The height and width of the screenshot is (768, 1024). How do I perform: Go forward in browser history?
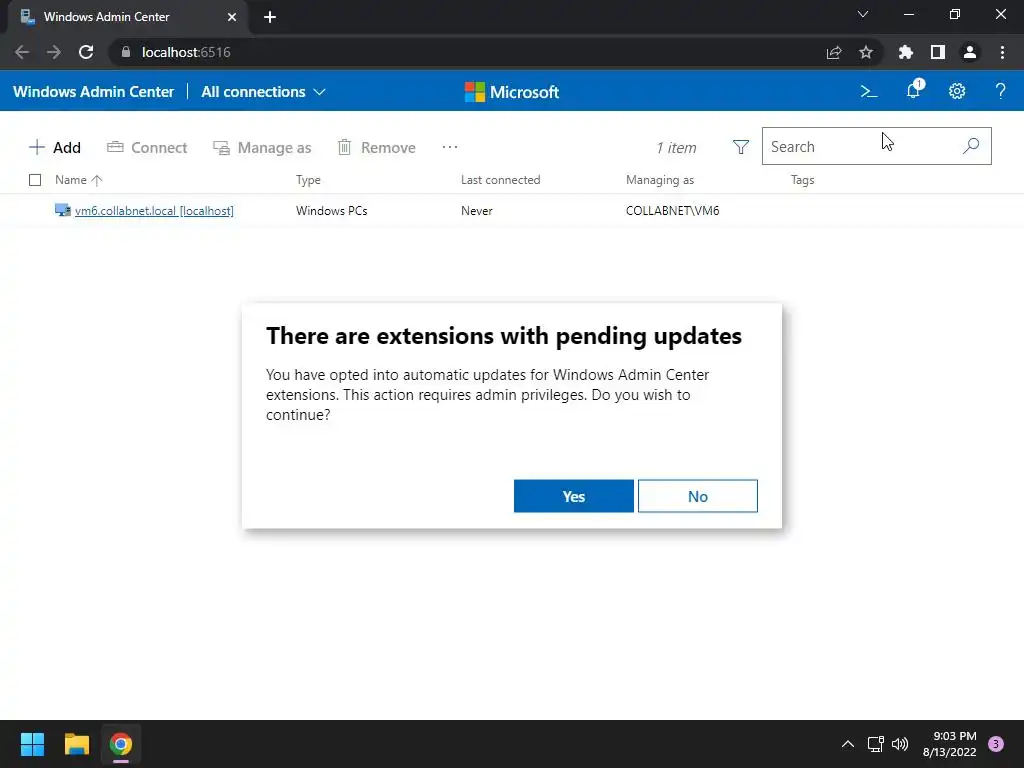[x=54, y=52]
